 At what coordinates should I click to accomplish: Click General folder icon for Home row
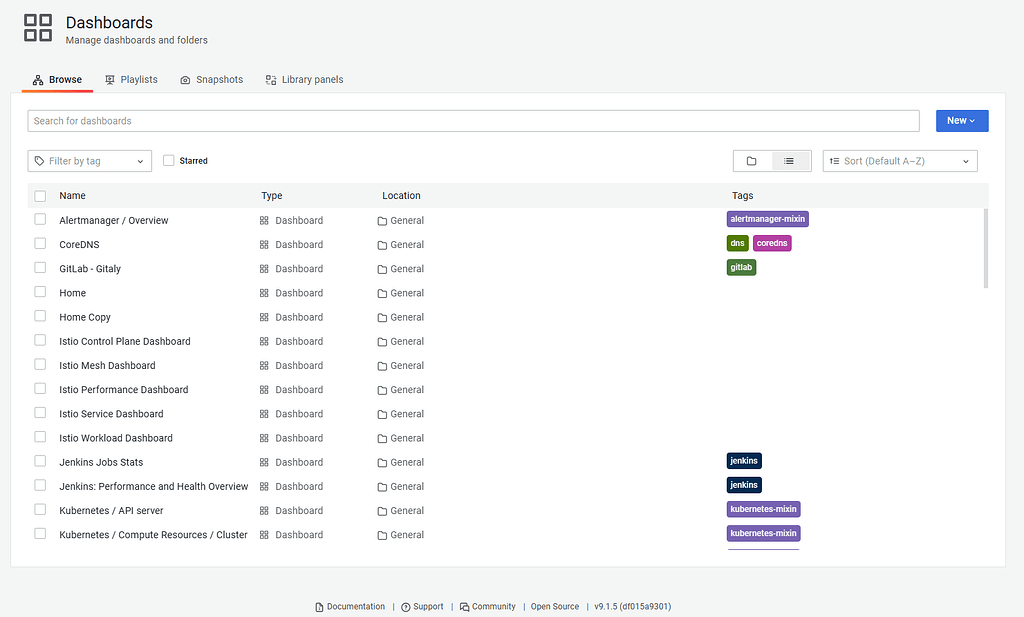coord(382,294)
